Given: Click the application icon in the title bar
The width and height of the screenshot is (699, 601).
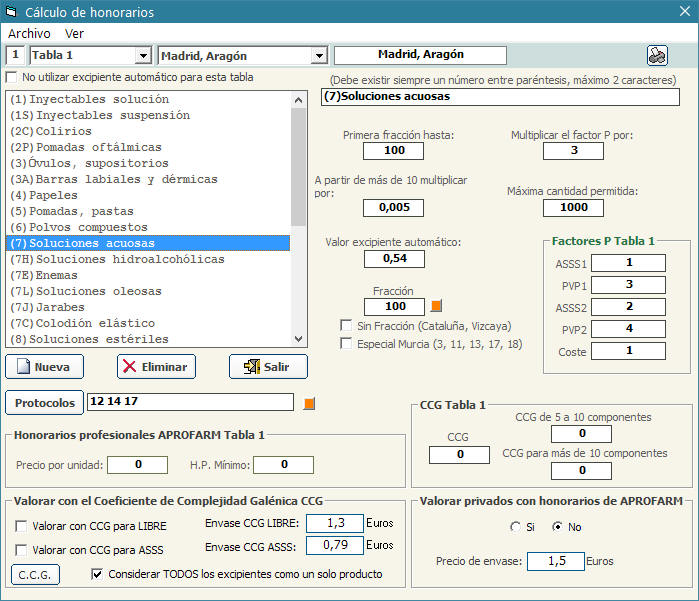Looking at the screenshot, I should (11, 11).
